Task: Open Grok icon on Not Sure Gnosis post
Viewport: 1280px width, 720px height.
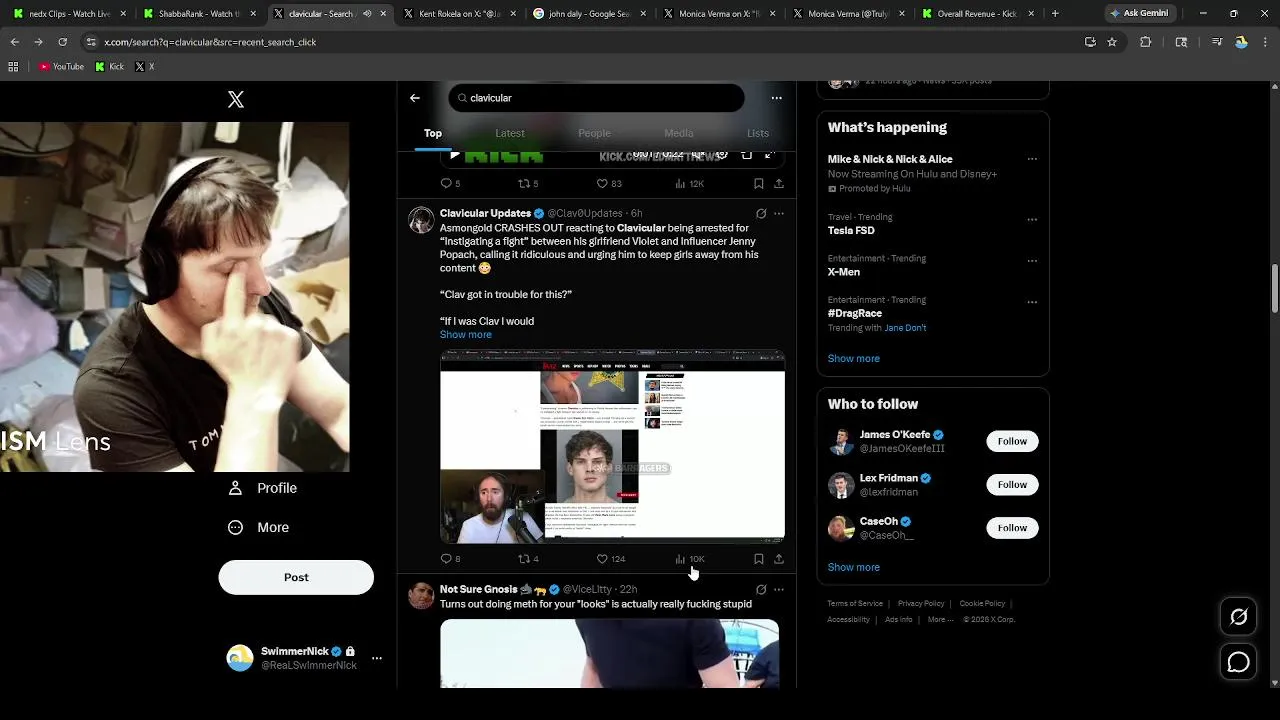Action: tap(761, 590)
